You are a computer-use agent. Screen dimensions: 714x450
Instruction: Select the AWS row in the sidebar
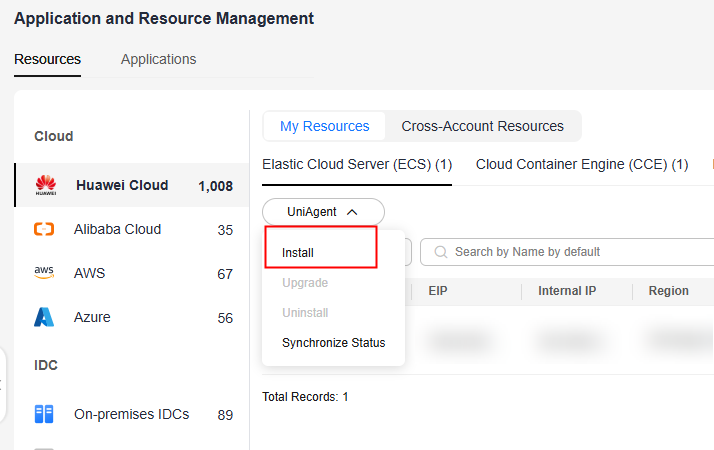132,273
